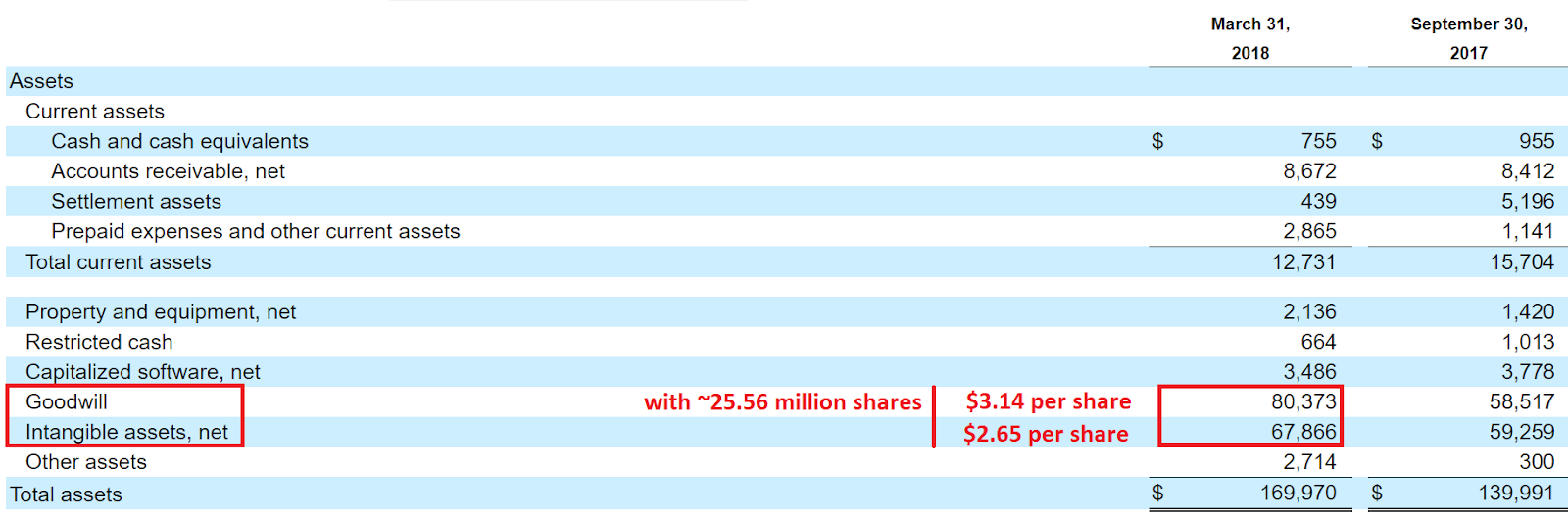Click accounts receivable value 8,412
The height and width of the screenshot is (518, 1568).
pos(1528,171)
